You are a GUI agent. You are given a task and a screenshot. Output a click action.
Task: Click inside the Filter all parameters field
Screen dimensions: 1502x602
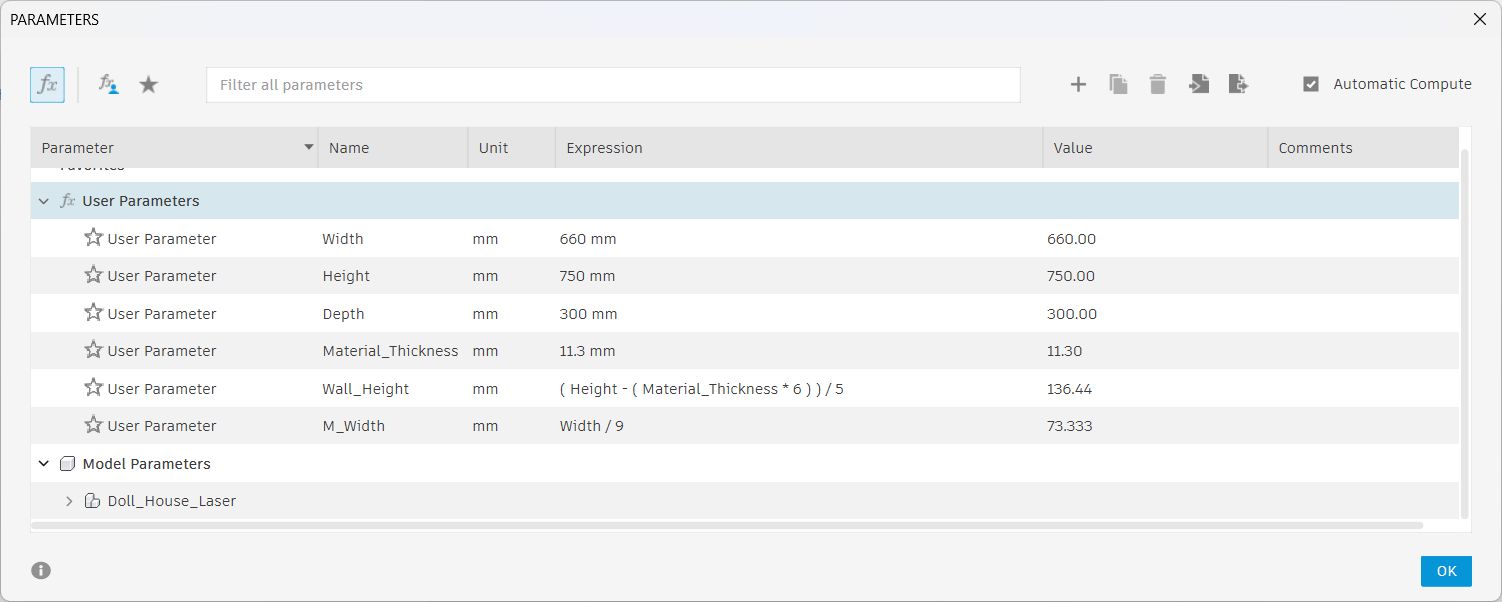pos(612,84)
